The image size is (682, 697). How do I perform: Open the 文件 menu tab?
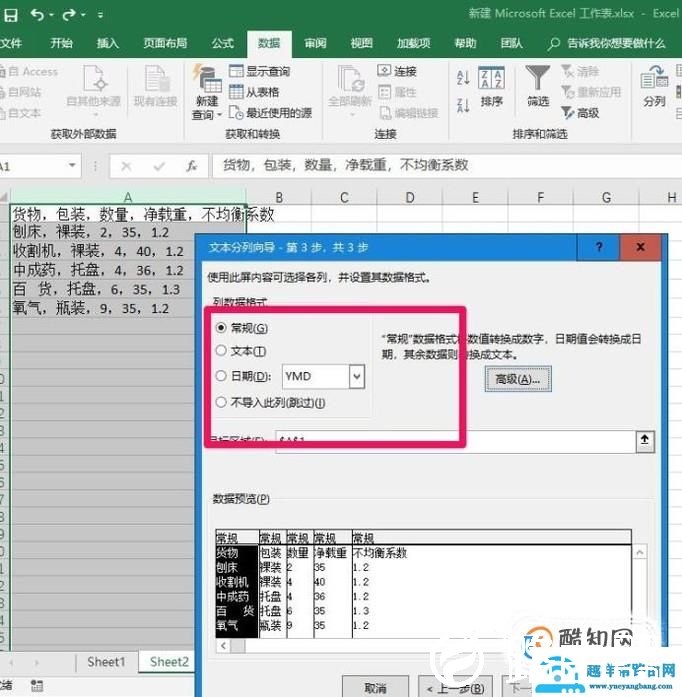[x=11, y=43]
